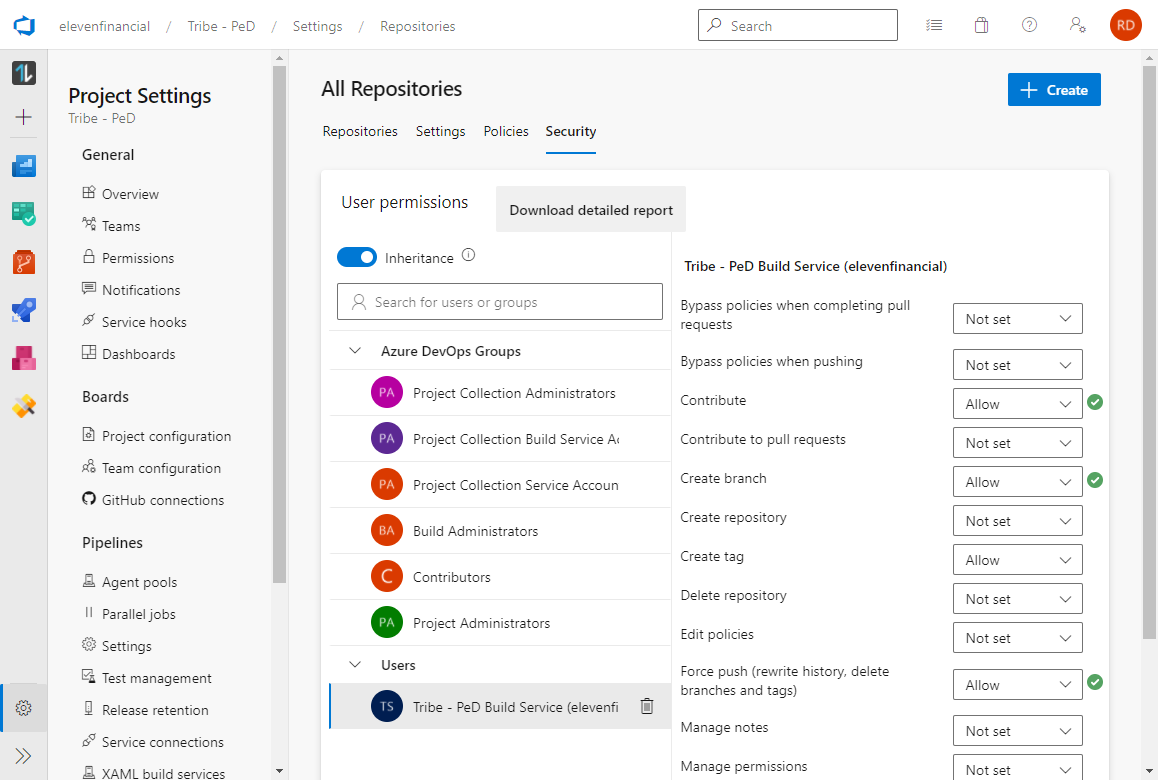Click the GitHub connections icon
Viewport: 1158px width, 780px height.
pos(89,499)
